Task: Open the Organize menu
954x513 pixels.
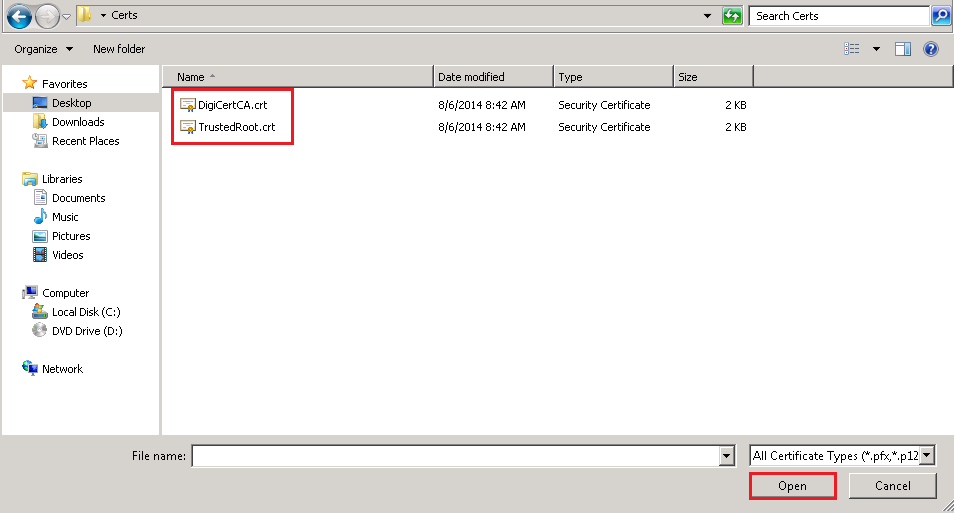Action: 43,49
